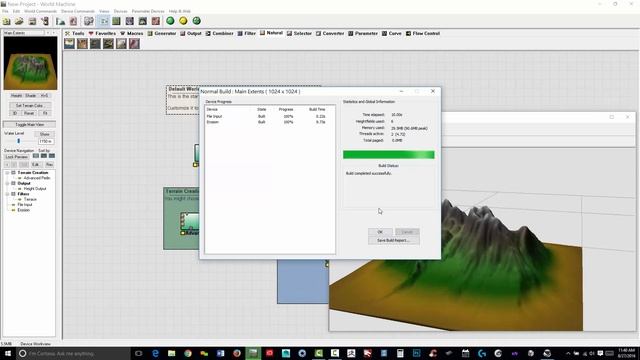
Task: Select Advanced Perlin in device tree
Action: coord(36,178)
